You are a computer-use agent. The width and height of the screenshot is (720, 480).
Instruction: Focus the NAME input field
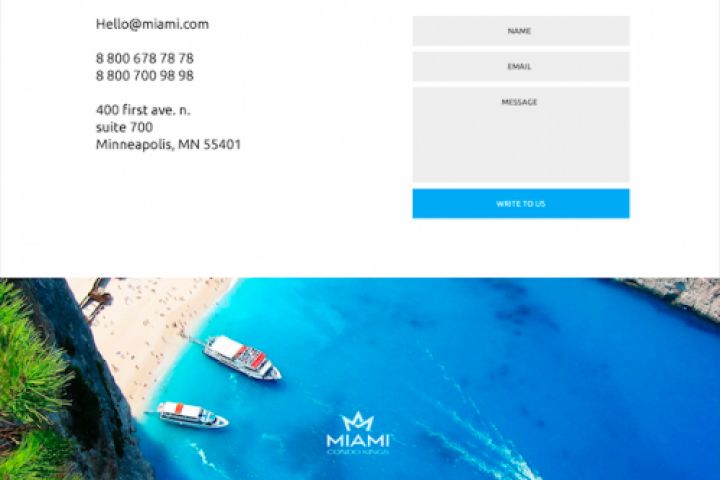coord(521,31)
